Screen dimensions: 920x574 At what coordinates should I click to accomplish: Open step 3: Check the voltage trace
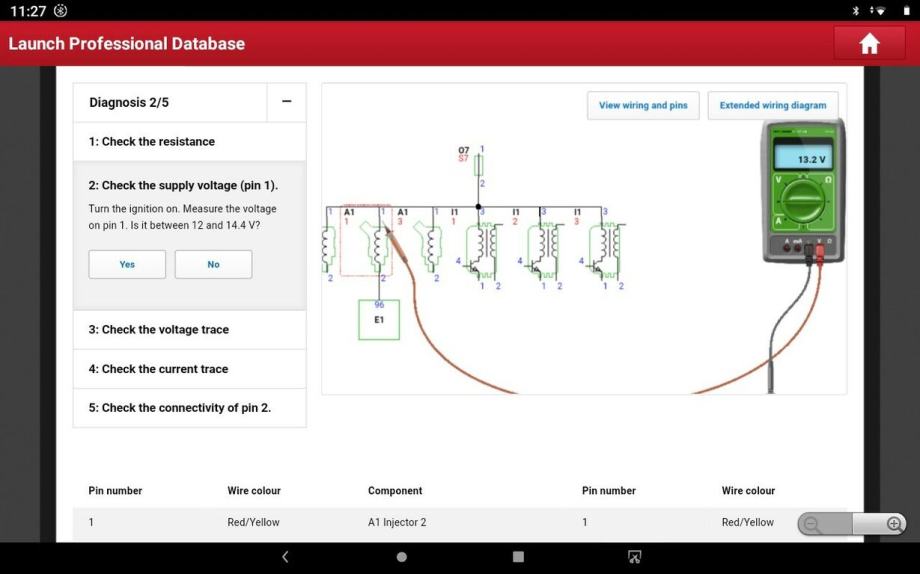point(190,330)
